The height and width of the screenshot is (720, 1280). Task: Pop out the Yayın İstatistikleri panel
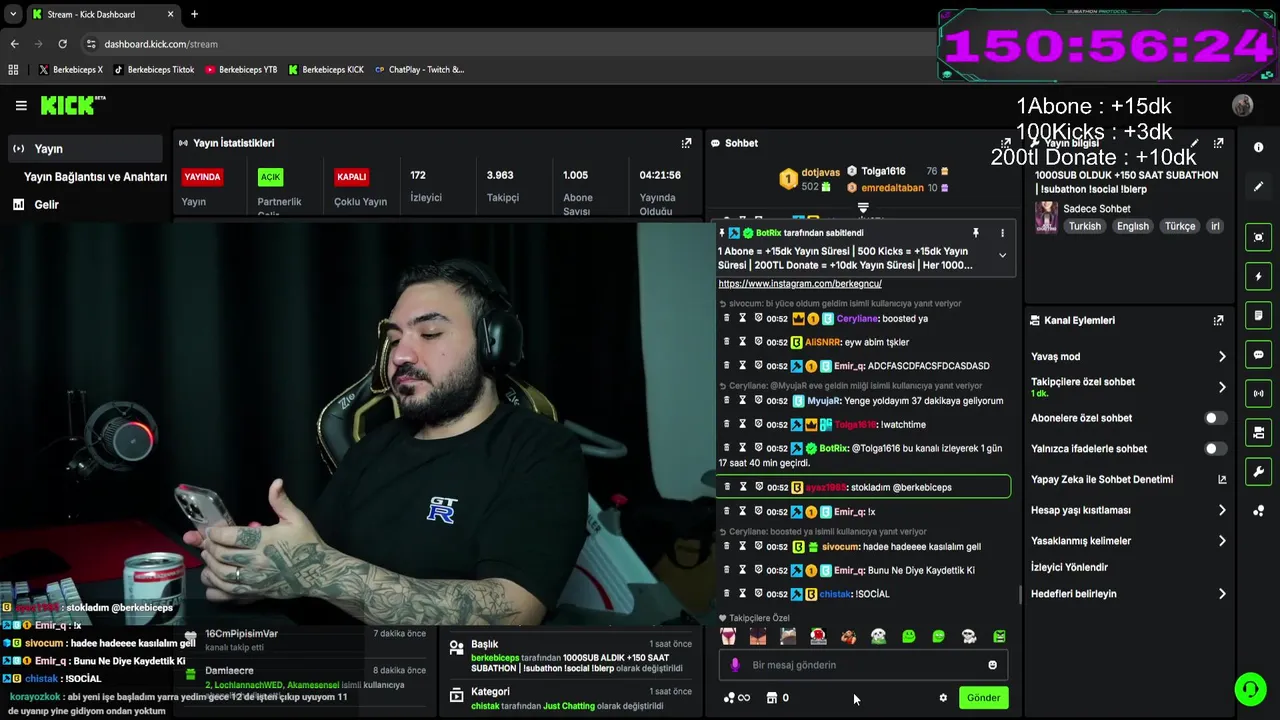(x=686, y=143)
